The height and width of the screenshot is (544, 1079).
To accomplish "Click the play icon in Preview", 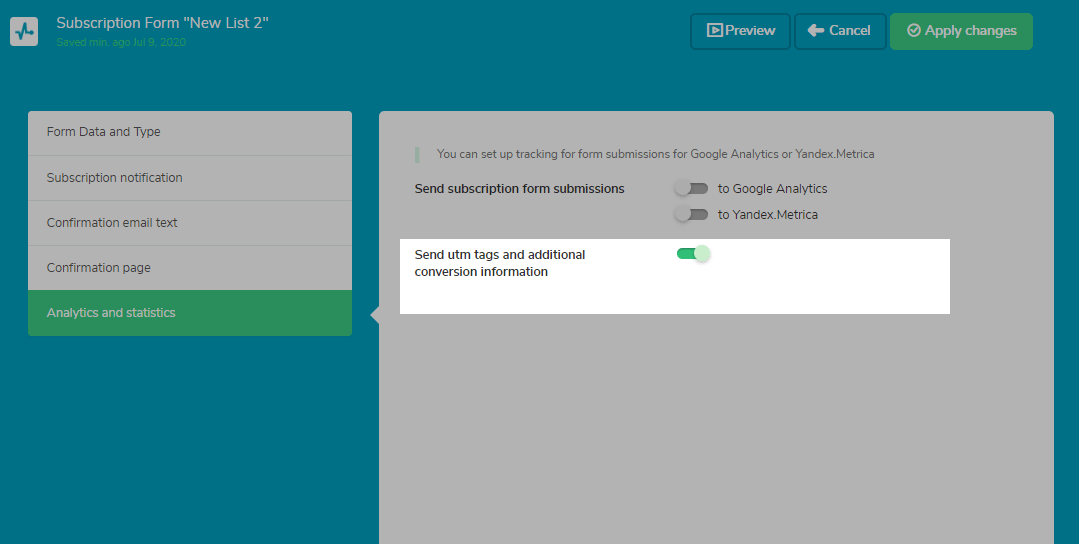I will 714,30.
